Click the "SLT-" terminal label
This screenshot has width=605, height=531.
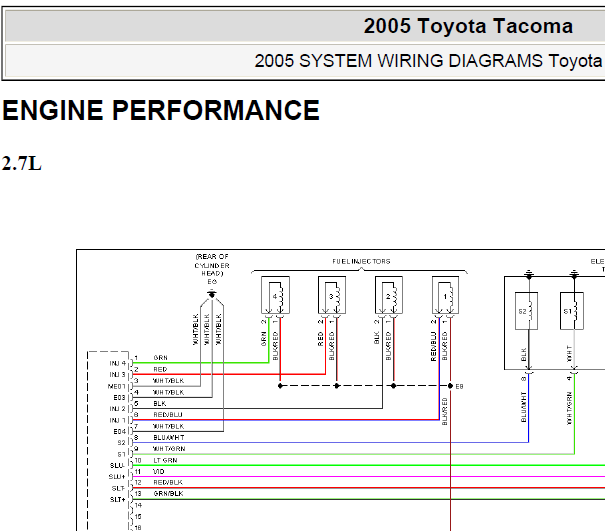tap(118, 488)
